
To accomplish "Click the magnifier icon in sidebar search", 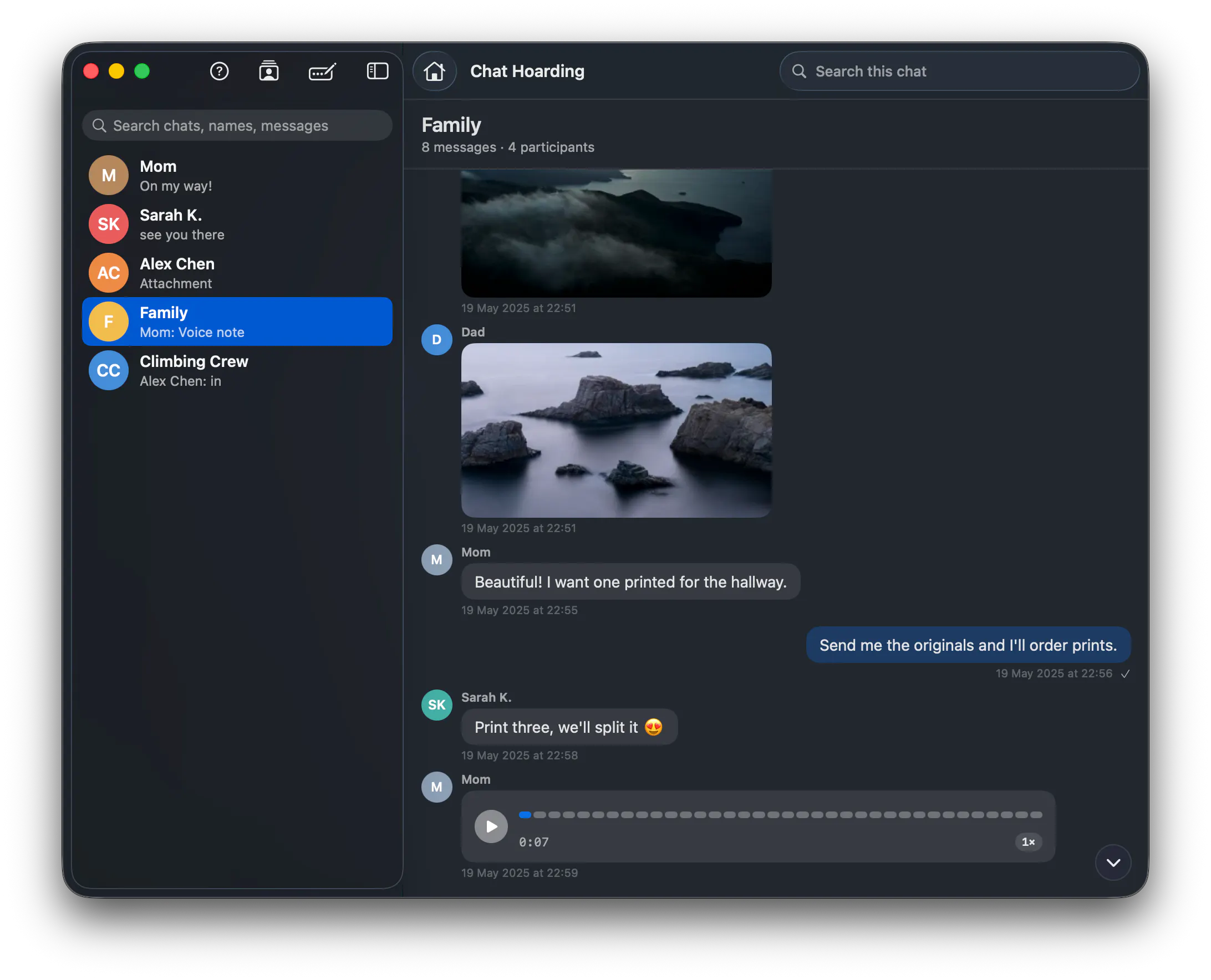I will coord(99,125).
